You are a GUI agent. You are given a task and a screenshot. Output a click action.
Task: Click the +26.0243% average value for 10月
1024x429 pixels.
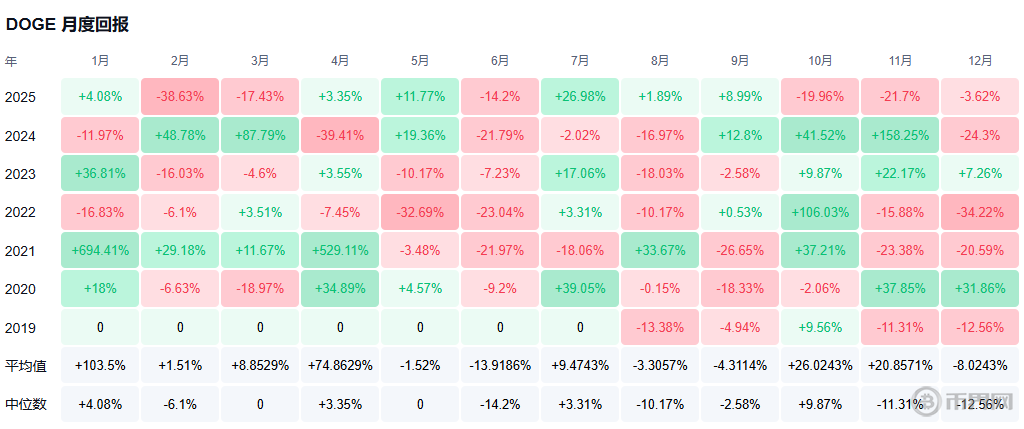coord(820,365)
